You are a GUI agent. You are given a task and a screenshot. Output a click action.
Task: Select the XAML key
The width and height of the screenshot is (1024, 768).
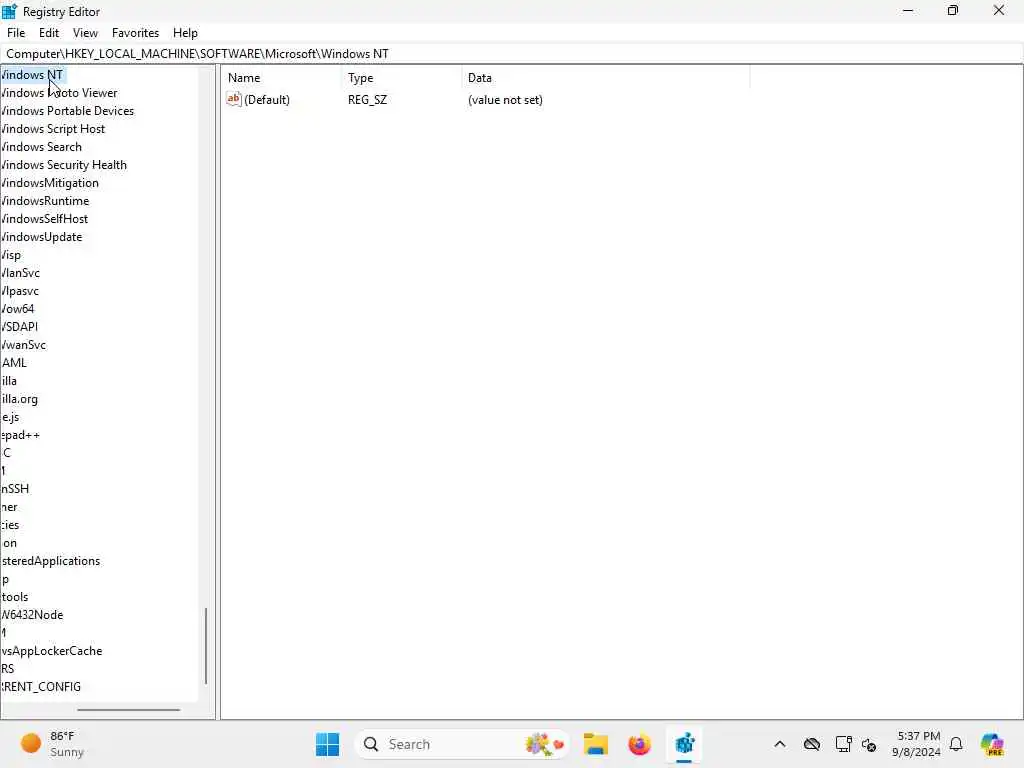point(14,362)
